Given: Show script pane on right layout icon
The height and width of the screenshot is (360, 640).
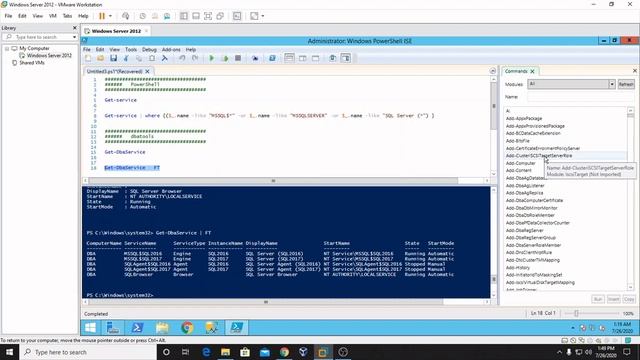Looking at the screenshot, I should click(302, 58).
